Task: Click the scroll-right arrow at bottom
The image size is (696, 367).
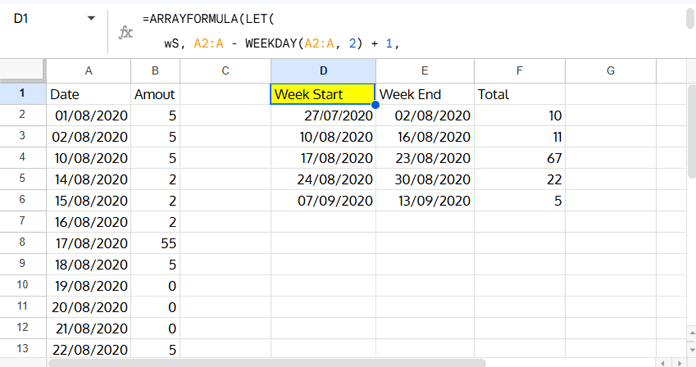Action: [x=679, y=363]
